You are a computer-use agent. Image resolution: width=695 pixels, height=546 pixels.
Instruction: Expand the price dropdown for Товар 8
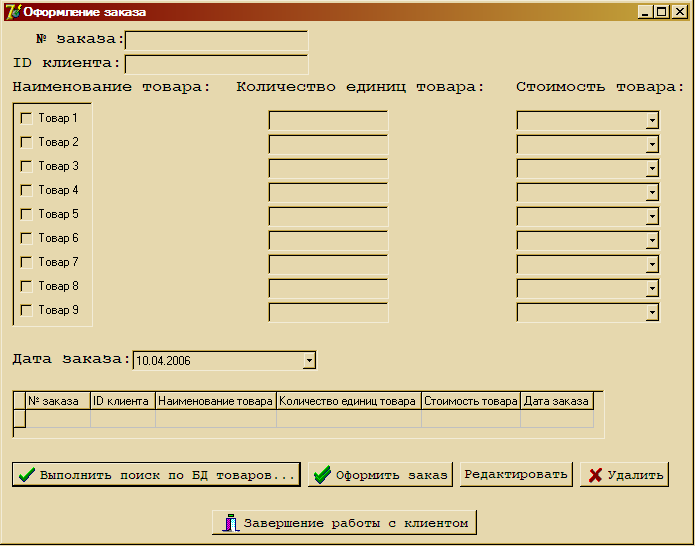tap(652, 288)
